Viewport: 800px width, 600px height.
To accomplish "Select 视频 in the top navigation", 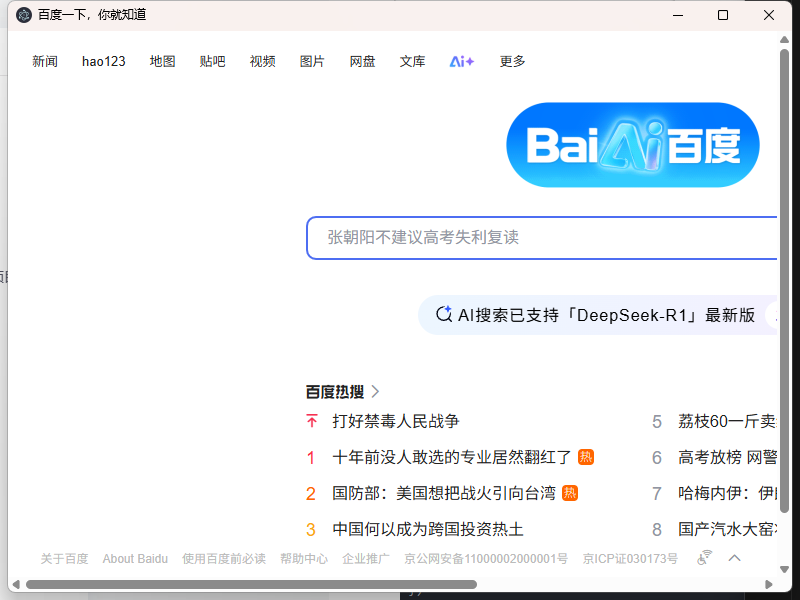I will point(262,62).
